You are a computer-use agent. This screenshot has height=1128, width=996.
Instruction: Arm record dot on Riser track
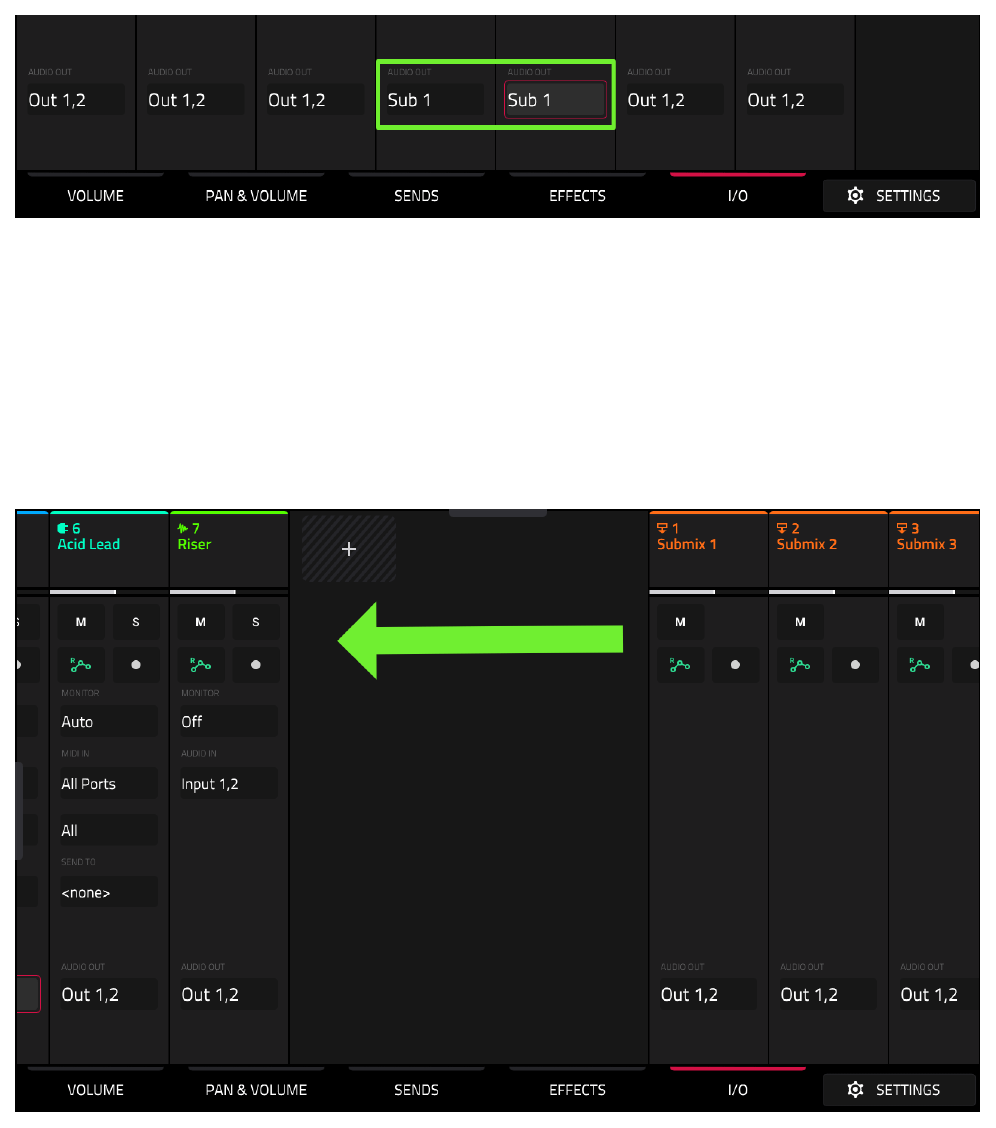click(x=255, y=665)
